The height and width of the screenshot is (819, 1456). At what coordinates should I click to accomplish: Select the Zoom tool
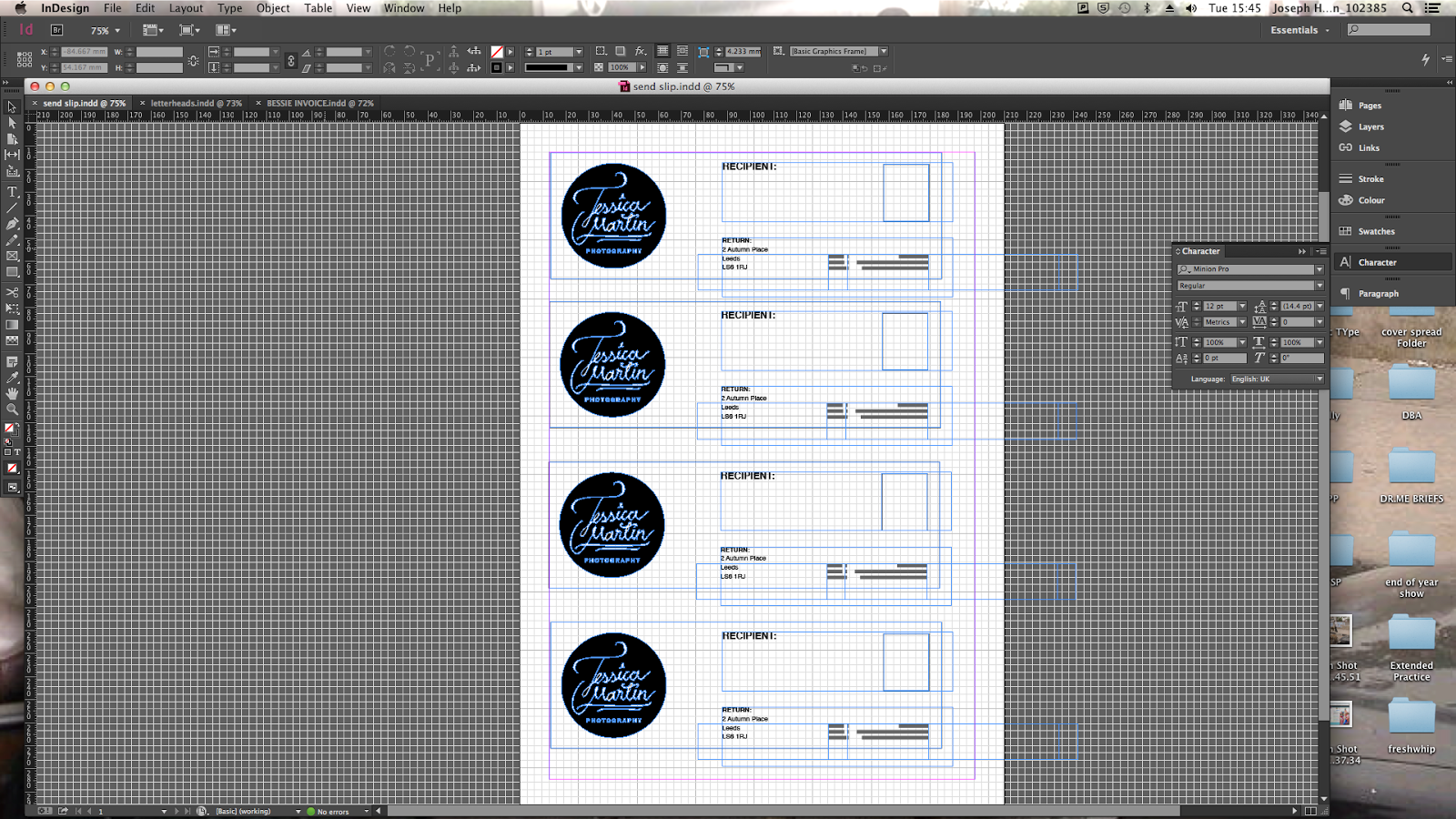[x=12, y=409]
